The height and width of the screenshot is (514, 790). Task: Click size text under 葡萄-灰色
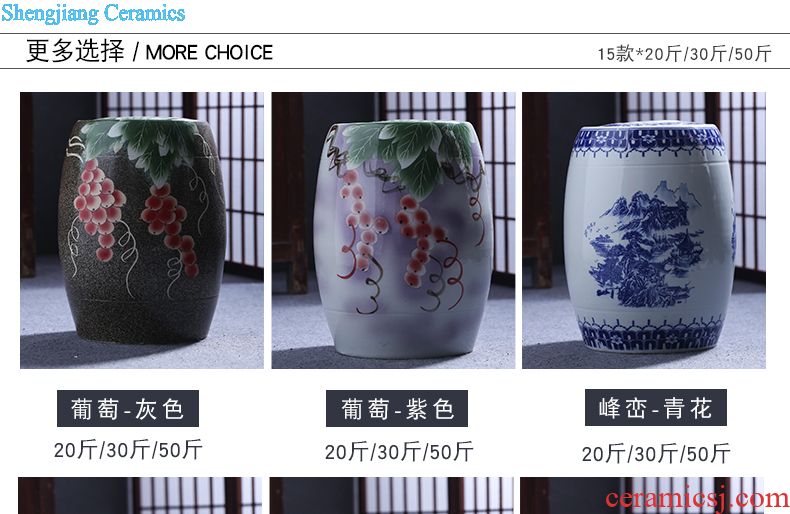point(128,449)
